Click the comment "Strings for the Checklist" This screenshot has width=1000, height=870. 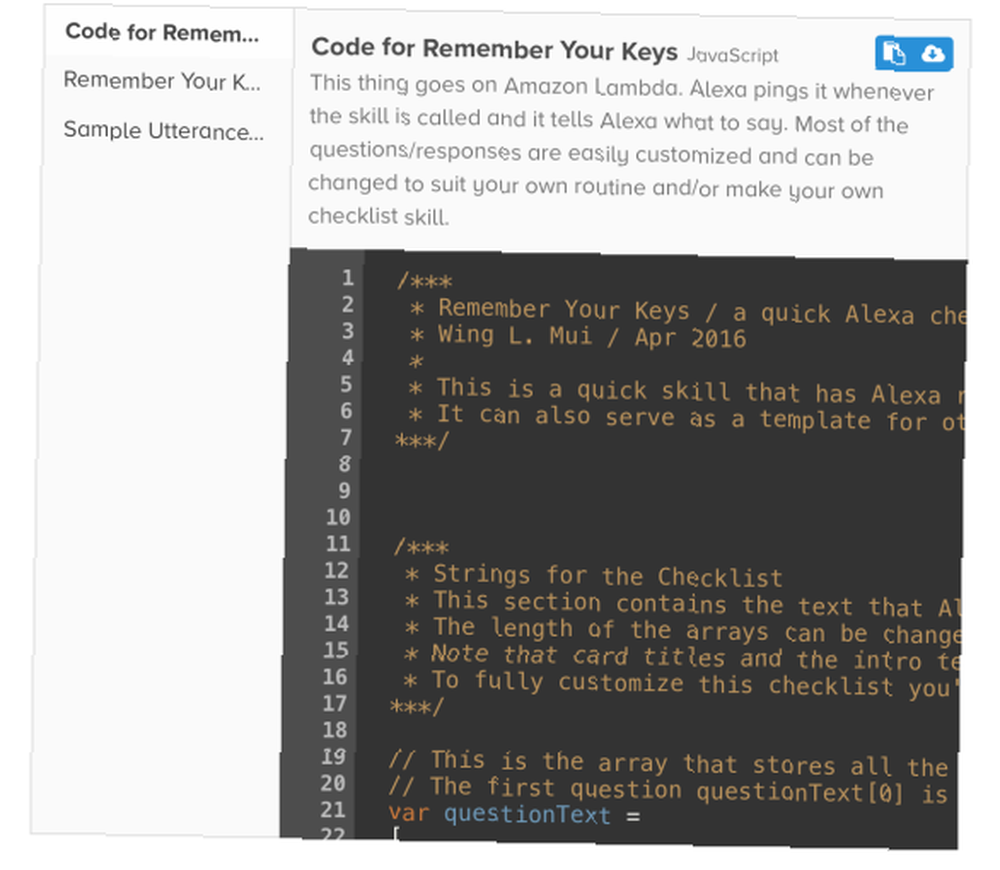(x=593, y=576)
